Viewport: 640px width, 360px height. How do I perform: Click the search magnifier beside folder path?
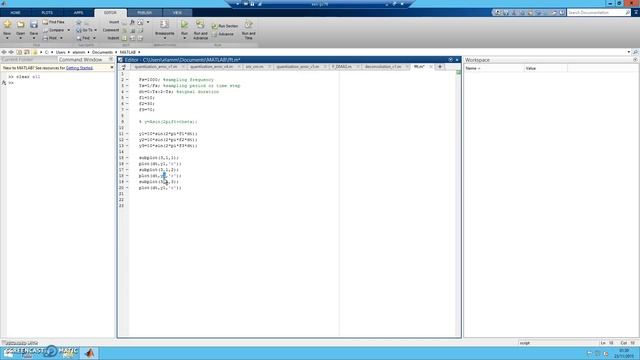pos(635,52)
